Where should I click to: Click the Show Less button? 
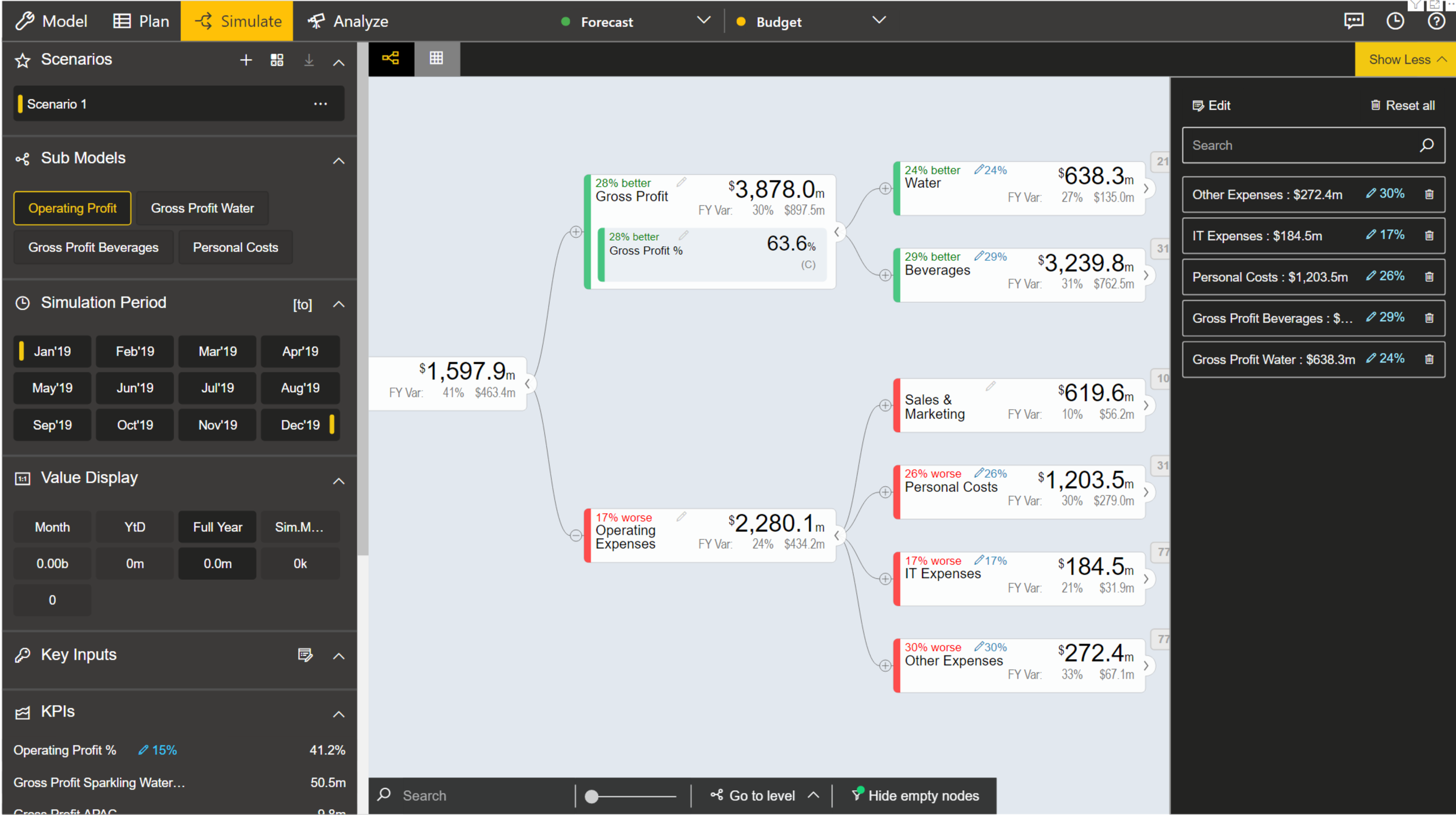[x=1406, y=59]
